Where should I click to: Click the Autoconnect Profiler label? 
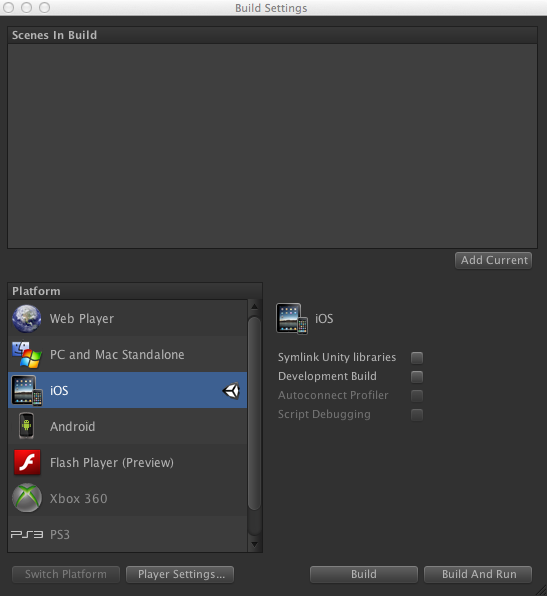333,395
